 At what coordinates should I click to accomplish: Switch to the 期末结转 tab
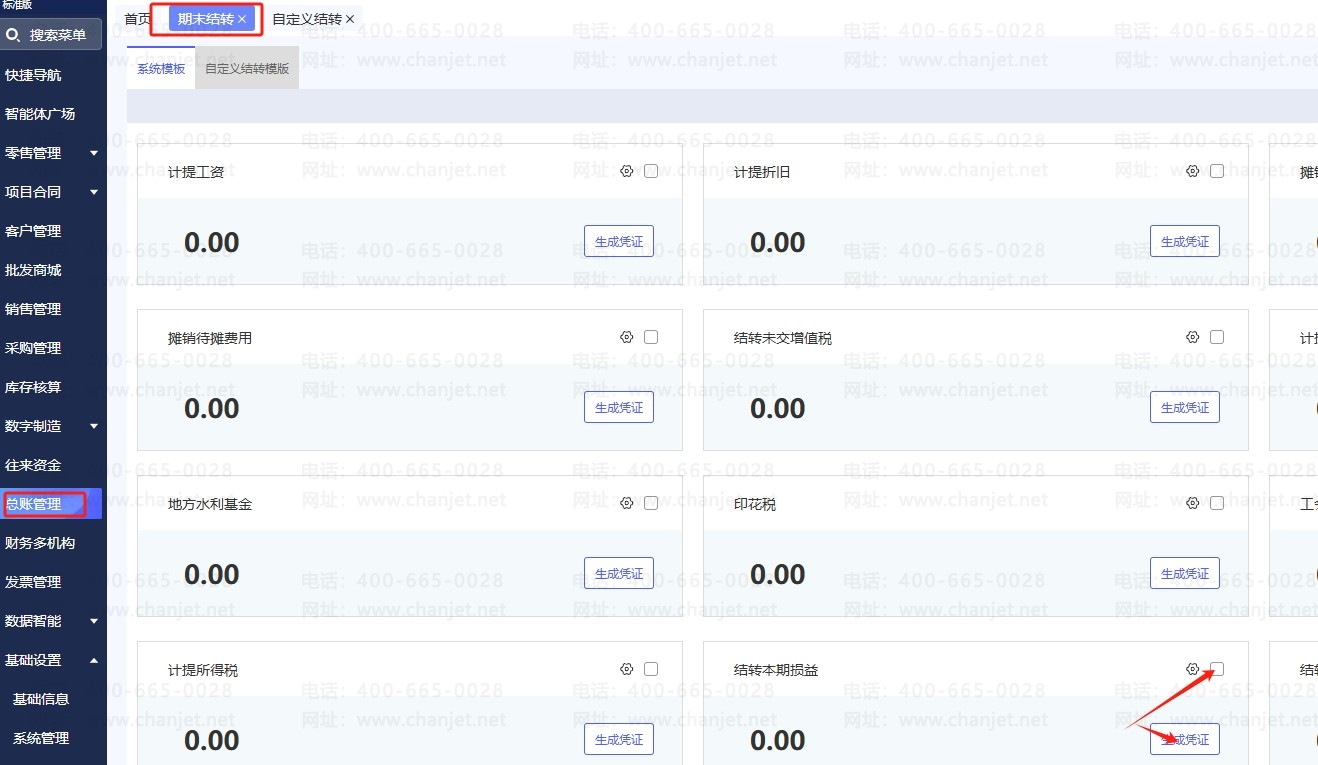coord(206,19)
